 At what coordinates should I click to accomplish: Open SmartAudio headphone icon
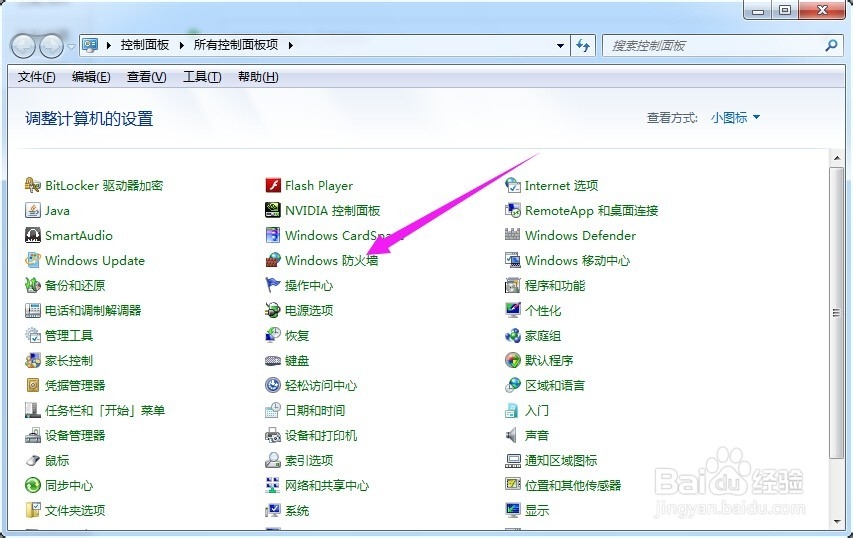(33, 236)
